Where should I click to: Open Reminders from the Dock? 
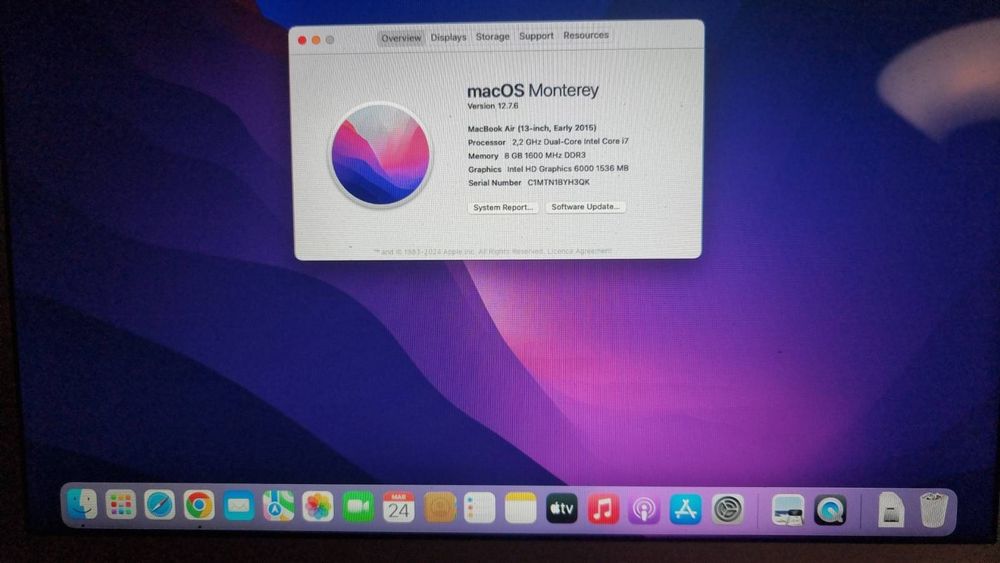coord(480,508)
